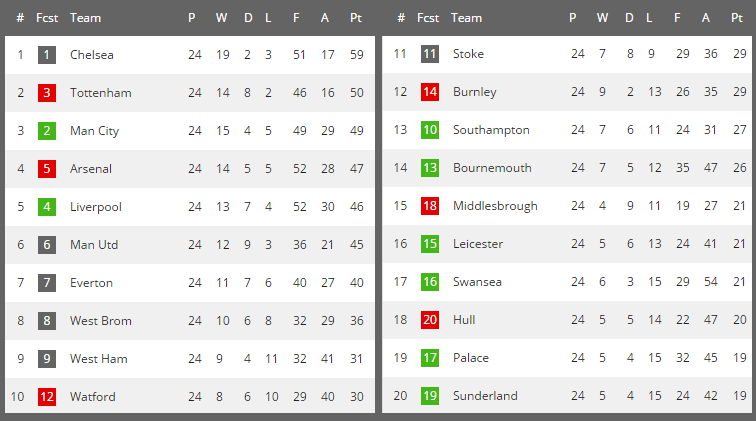Select Southampton's green forecast badge 10
The image size is (756, 421).
(430, 130)
